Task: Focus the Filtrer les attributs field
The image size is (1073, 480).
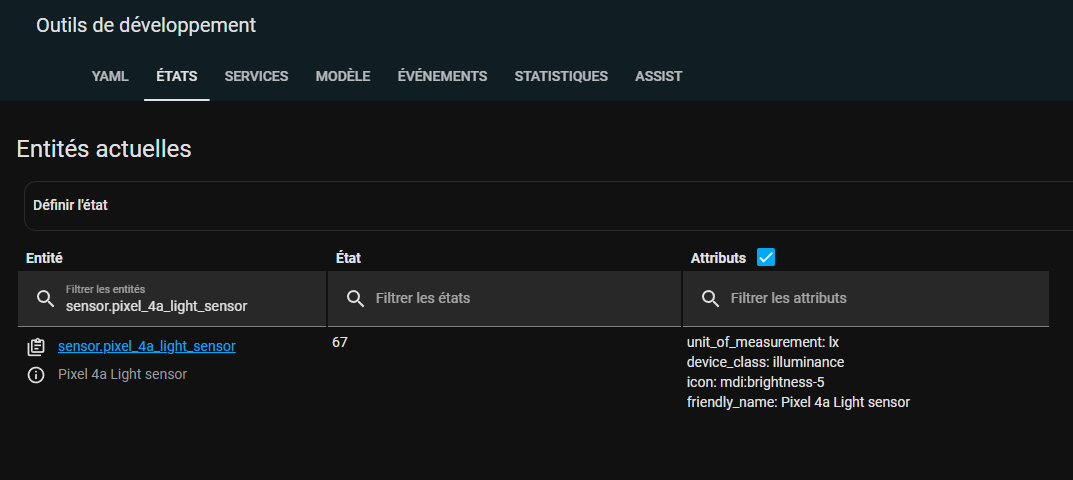Action: tap(866, 299)
